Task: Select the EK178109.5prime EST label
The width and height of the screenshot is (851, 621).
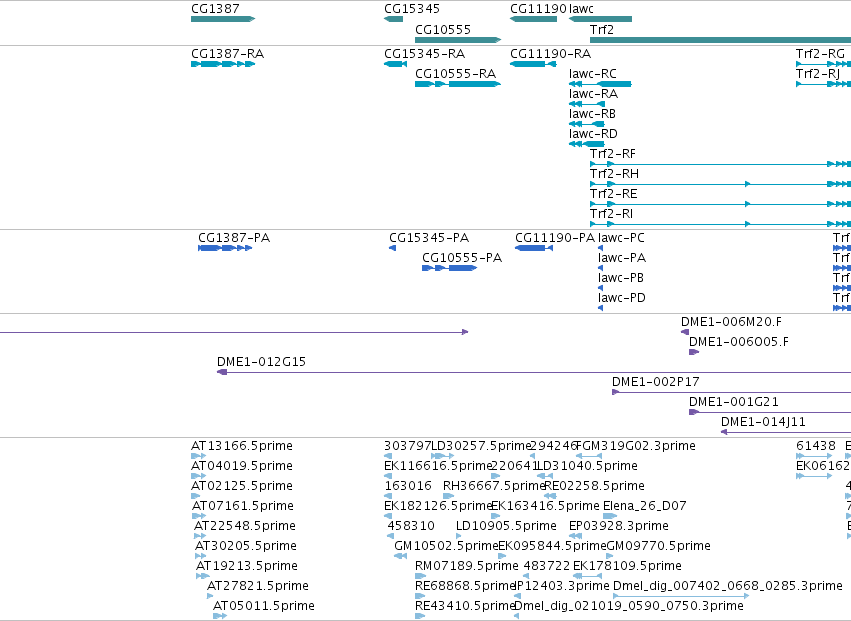Action: [627, 567]
